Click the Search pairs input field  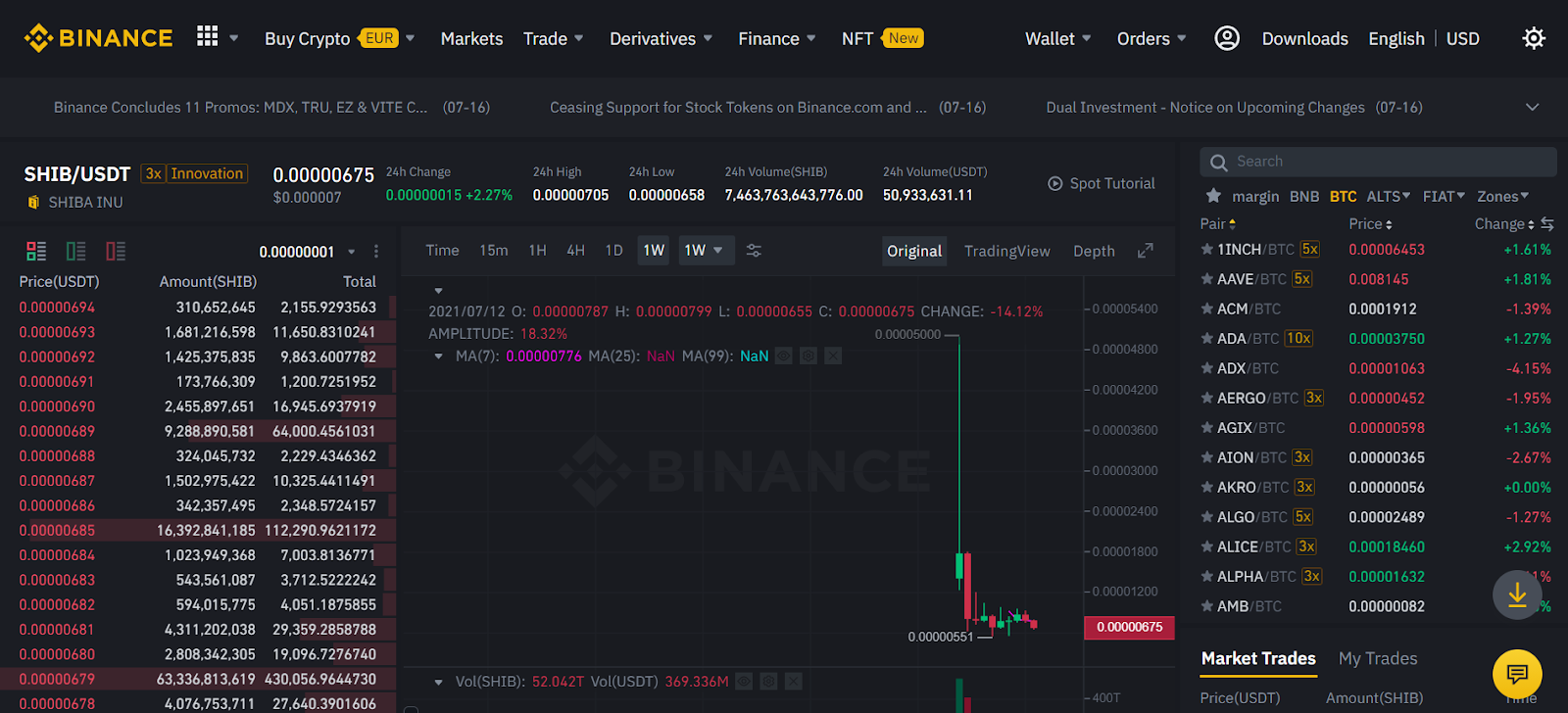point(1379,162)
